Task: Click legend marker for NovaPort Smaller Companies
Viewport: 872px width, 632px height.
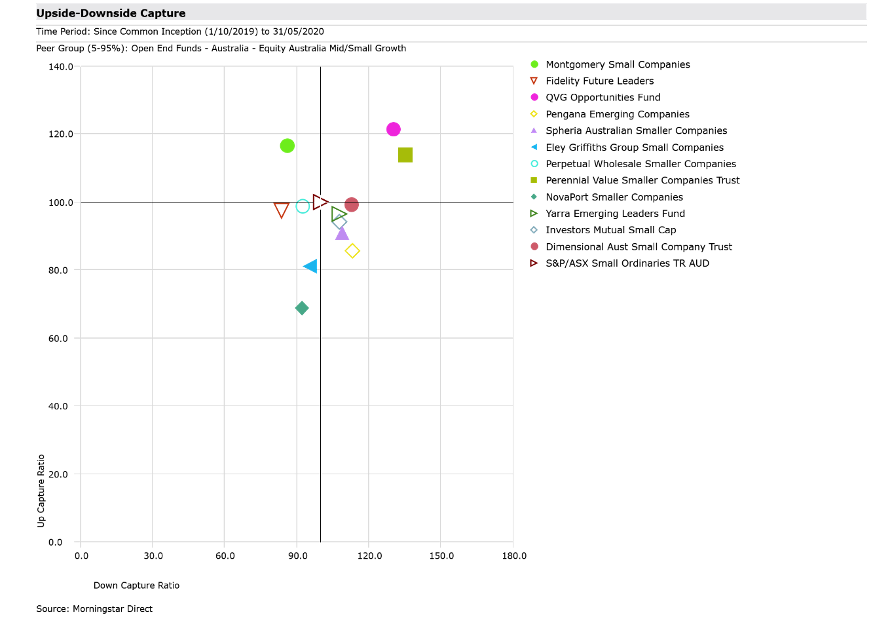Action: (534, 197)
